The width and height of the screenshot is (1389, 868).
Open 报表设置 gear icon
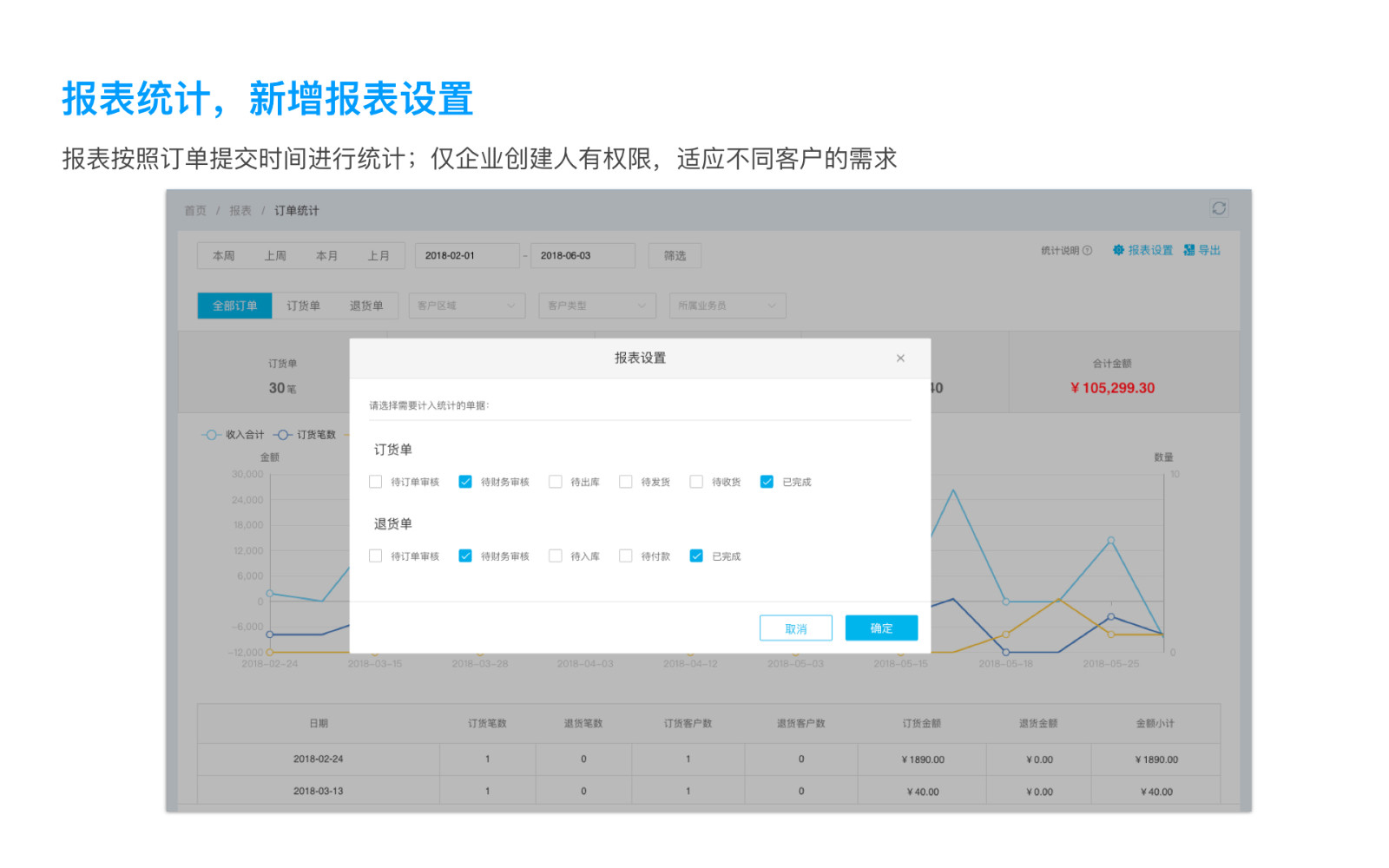click(1118, 250)
